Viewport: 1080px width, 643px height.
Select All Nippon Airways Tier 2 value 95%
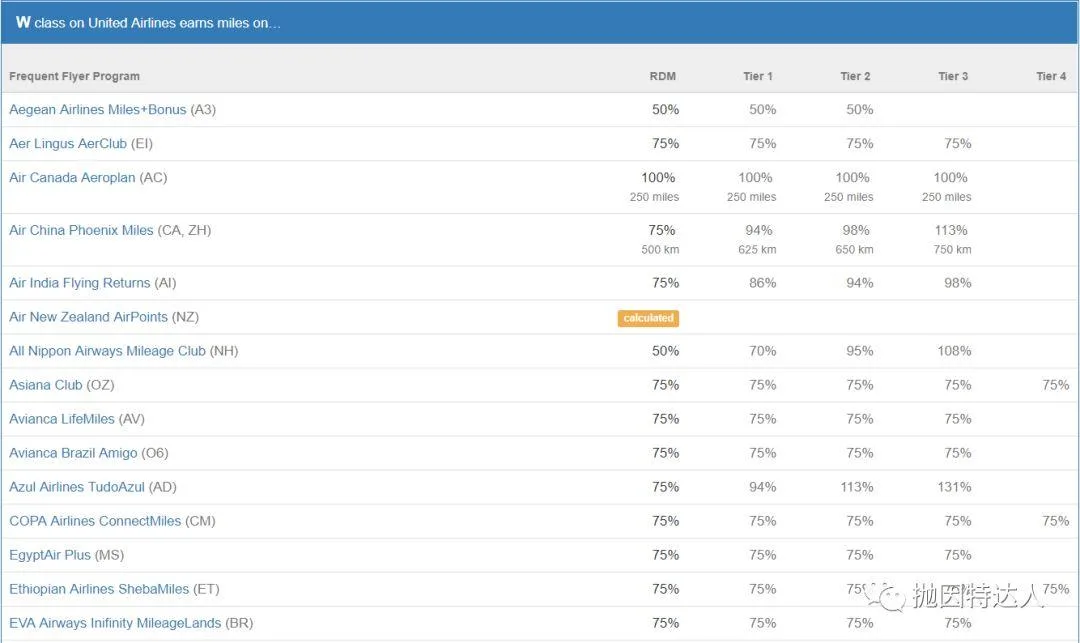coord(860,351)
